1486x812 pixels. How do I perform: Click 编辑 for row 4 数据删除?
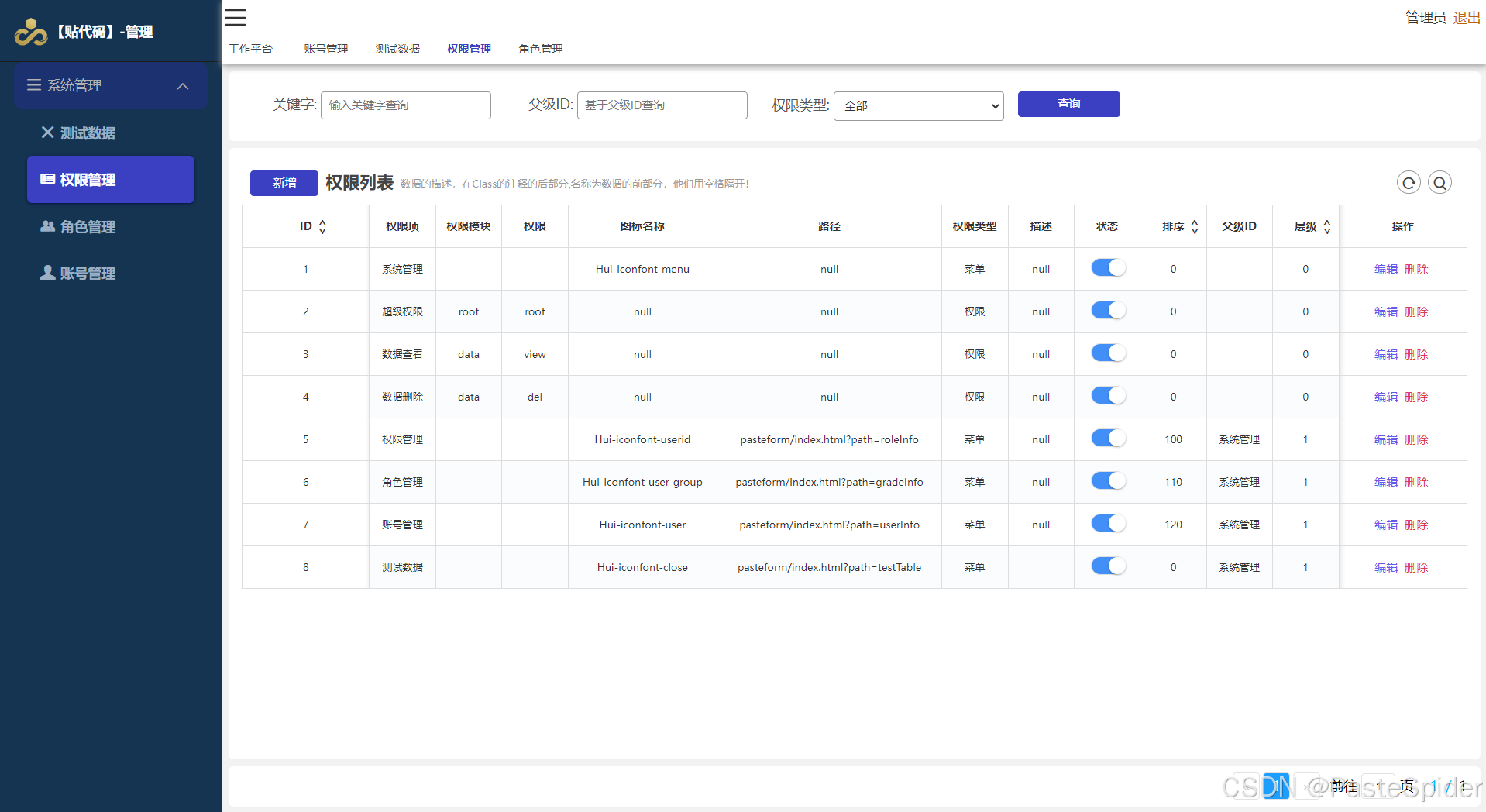pos(1386,397)
